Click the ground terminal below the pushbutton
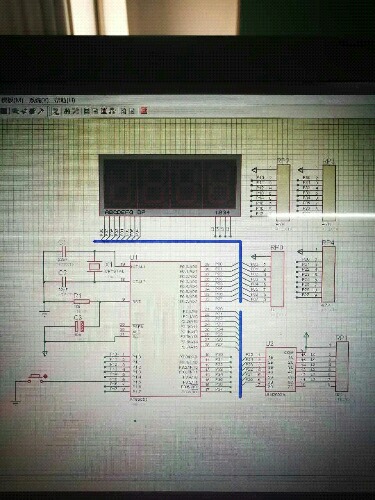Screen dimensions: 375x500 (x=15, y=402)
